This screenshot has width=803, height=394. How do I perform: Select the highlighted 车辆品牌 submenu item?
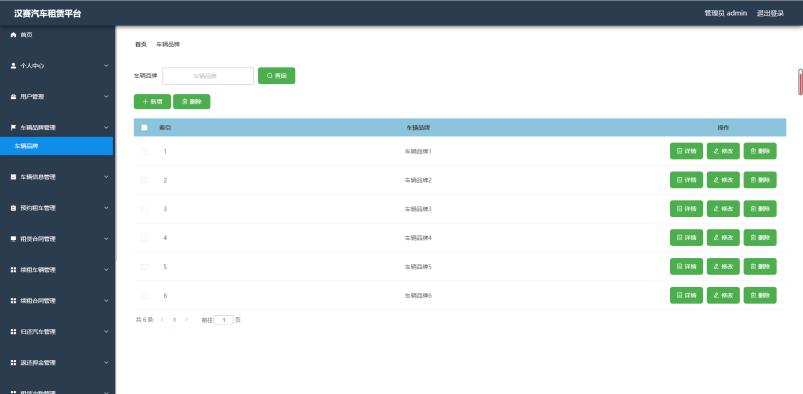[x=56, y=146]
